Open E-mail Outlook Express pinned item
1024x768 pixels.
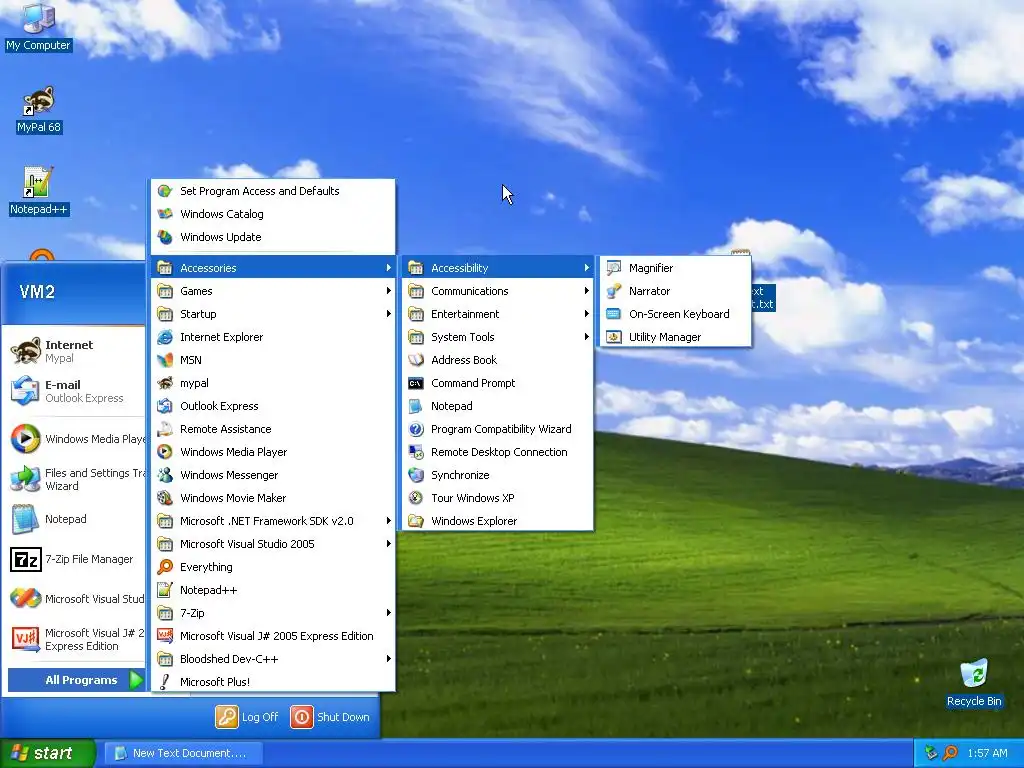[75, 391]
